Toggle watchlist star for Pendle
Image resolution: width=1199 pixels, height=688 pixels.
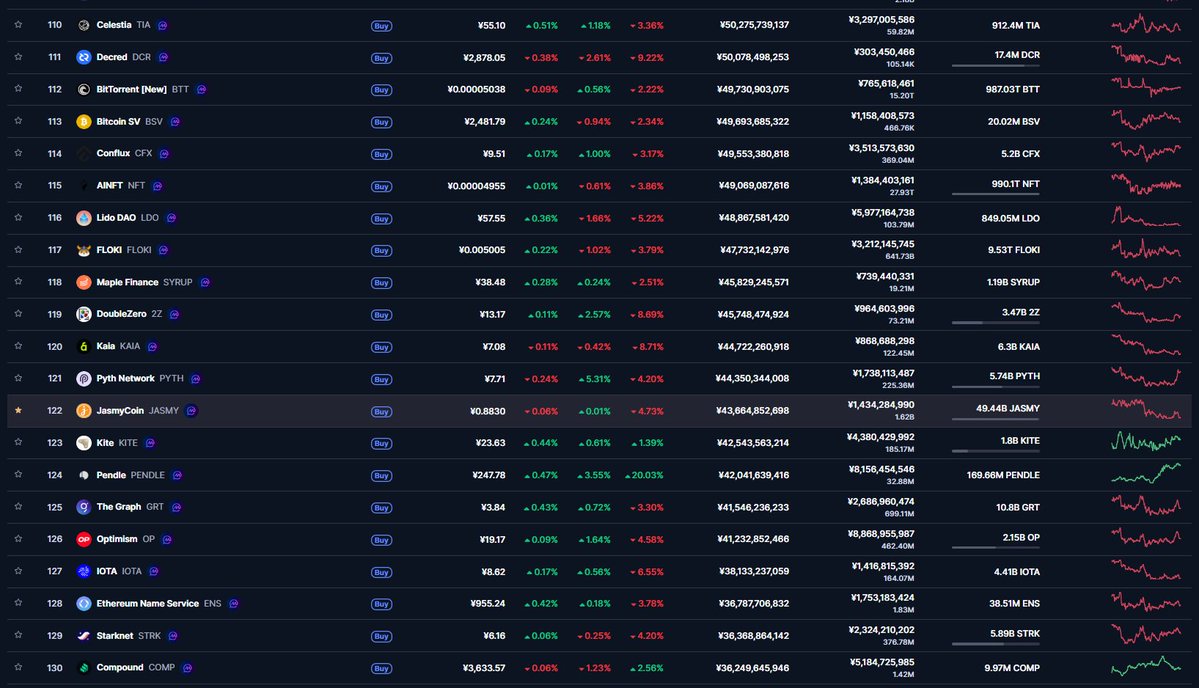point(18,474)
